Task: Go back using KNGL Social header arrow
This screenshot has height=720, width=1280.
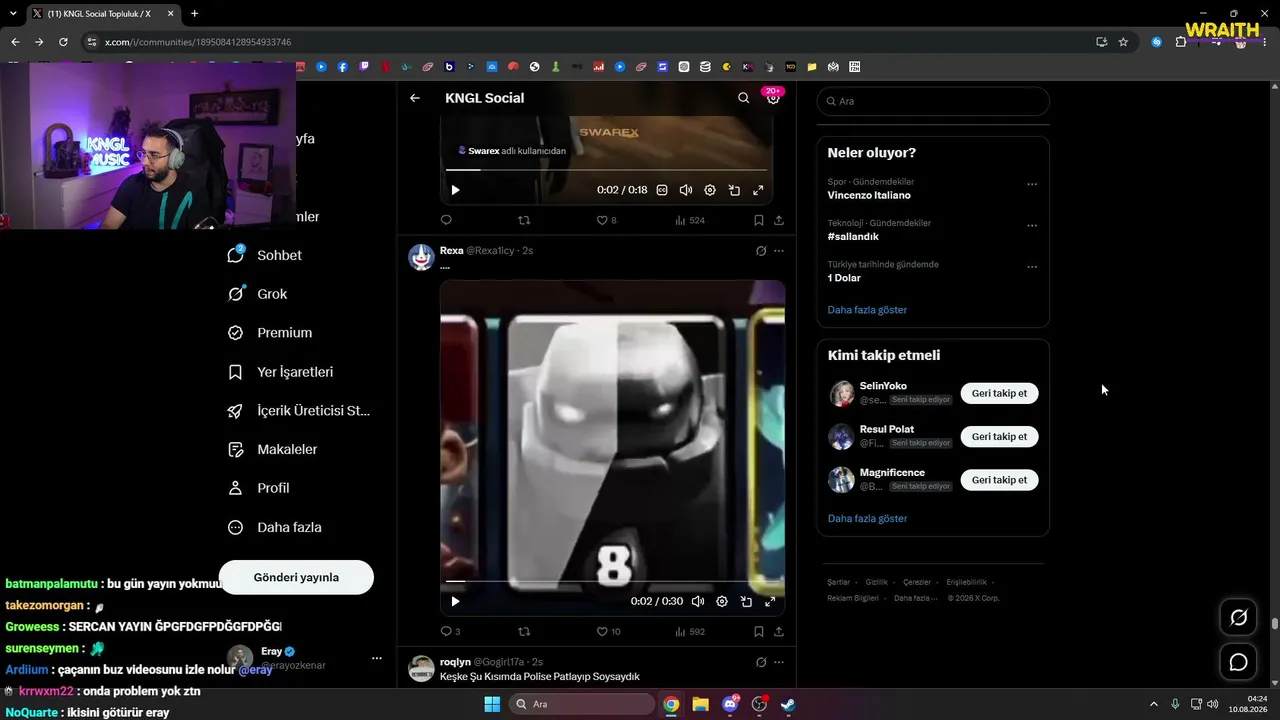Action: click(415, 98)
